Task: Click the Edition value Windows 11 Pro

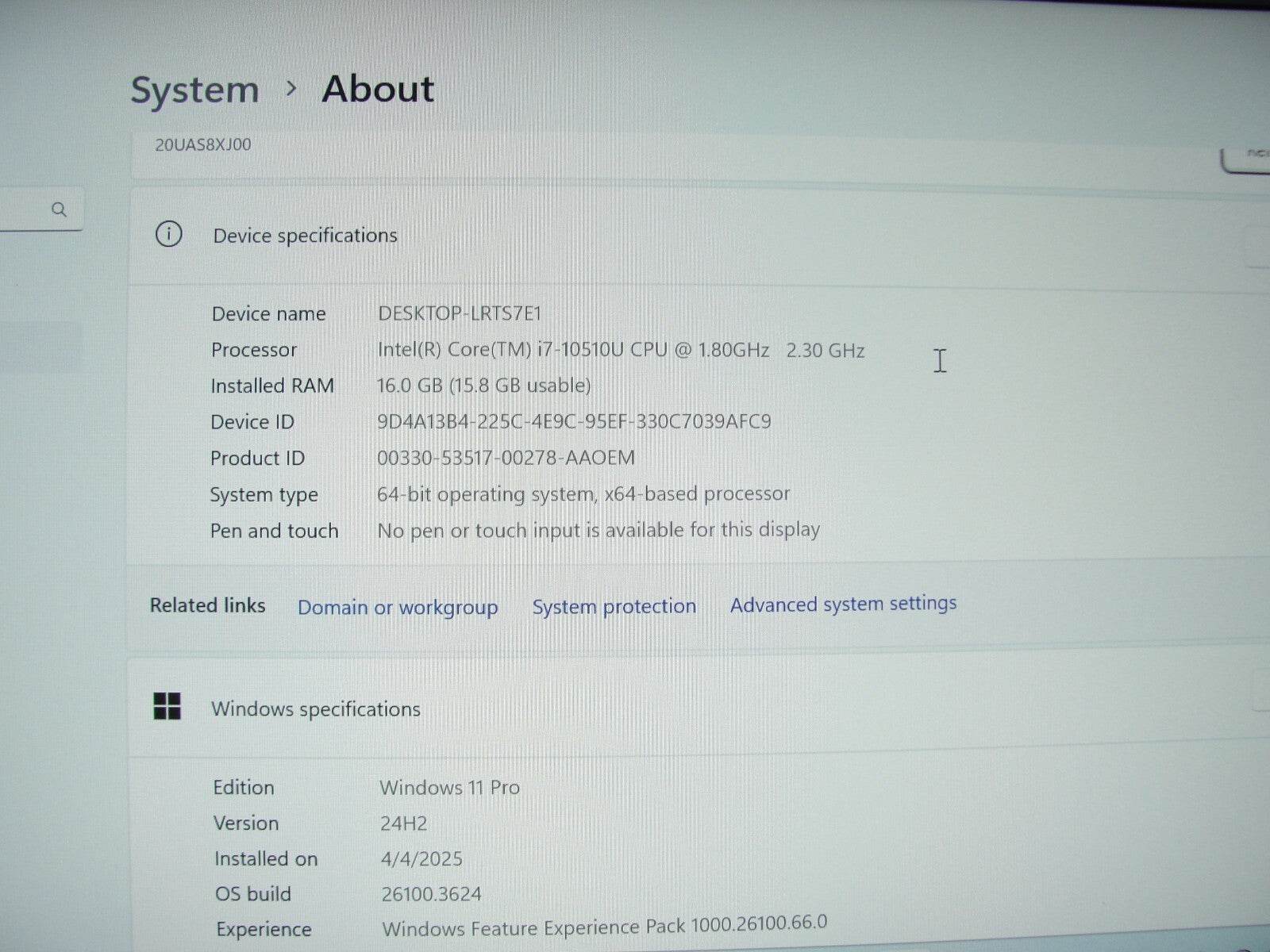Action: tap(449, 787)
